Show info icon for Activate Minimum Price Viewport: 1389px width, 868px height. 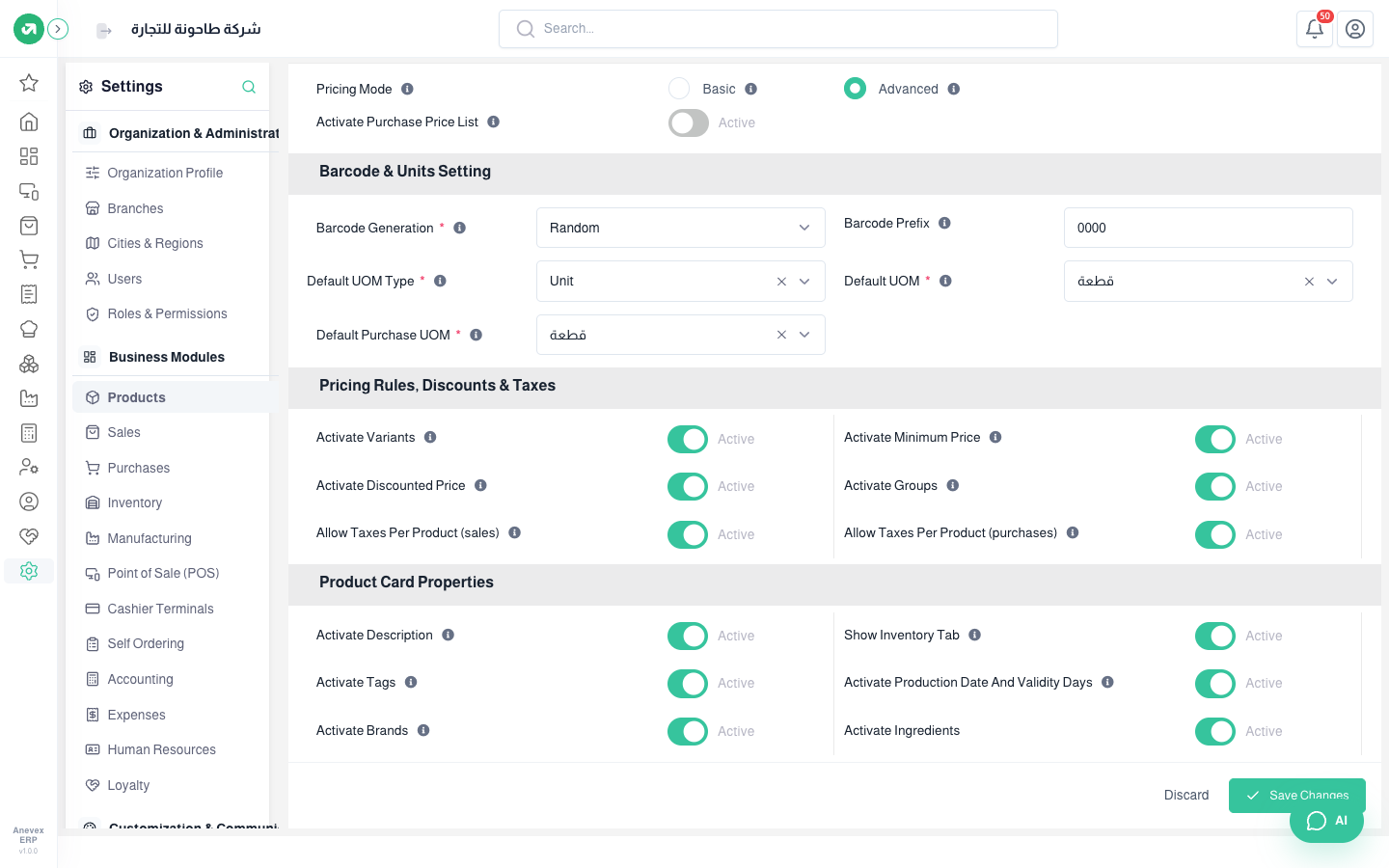pyautogui.click(x=995, y=437)
